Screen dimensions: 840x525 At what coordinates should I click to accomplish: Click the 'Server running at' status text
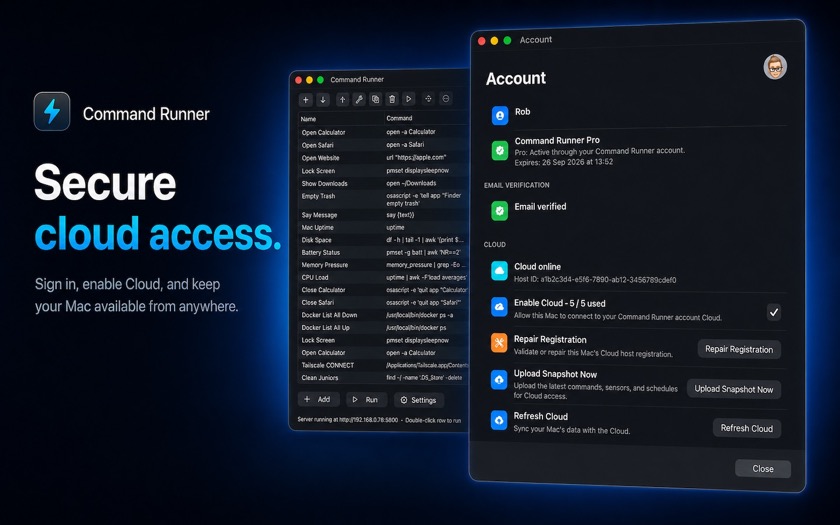[x=348, y=419]
